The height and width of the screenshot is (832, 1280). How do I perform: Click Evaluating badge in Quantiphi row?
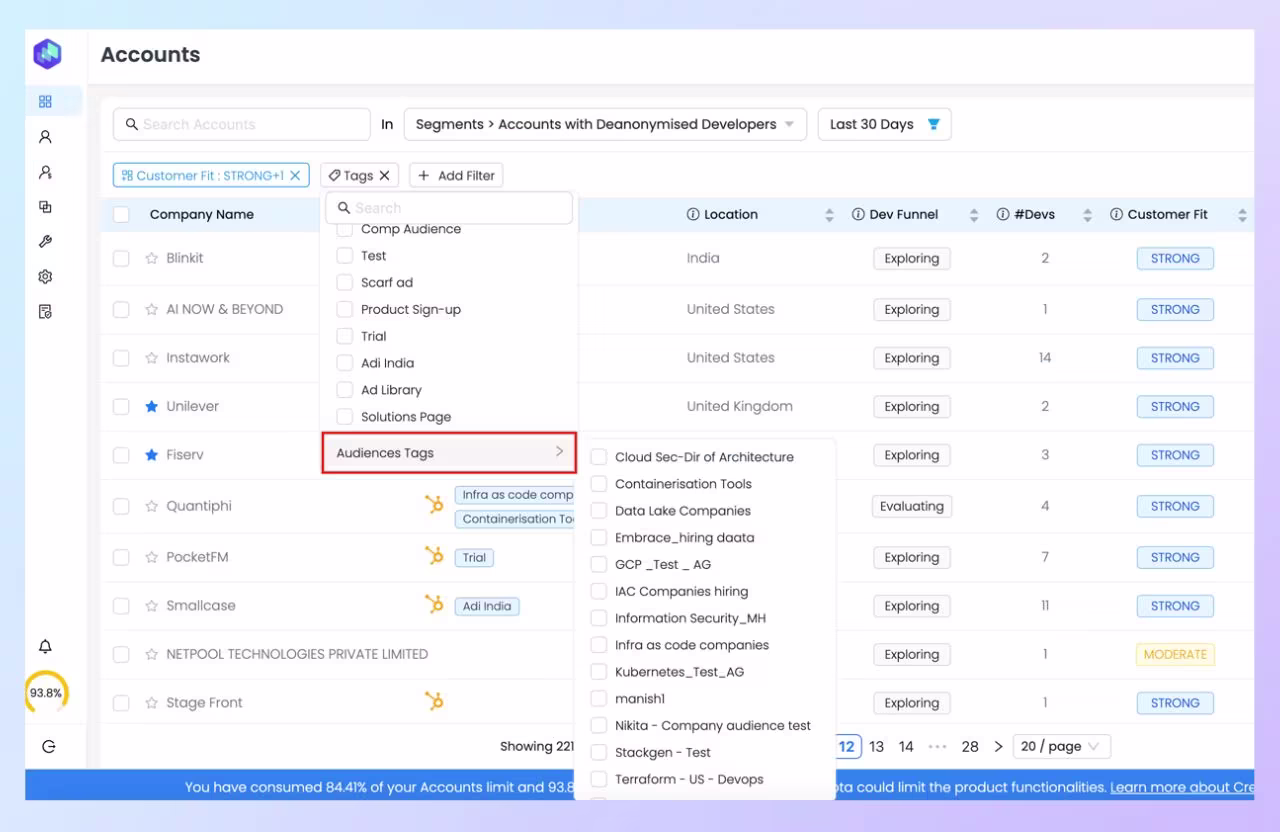click(911, 506)
